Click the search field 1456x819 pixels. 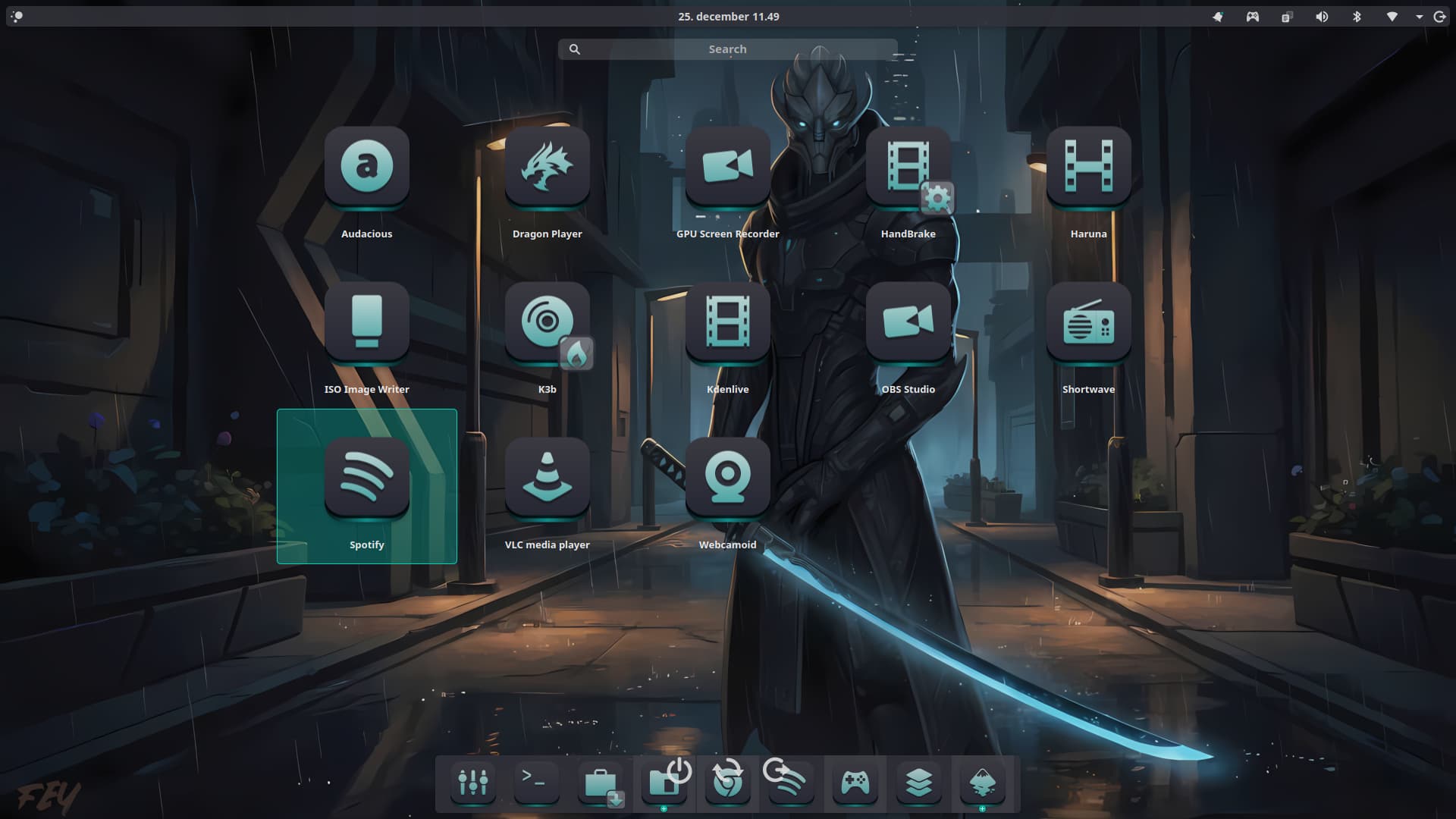click(x=727, y=49)
